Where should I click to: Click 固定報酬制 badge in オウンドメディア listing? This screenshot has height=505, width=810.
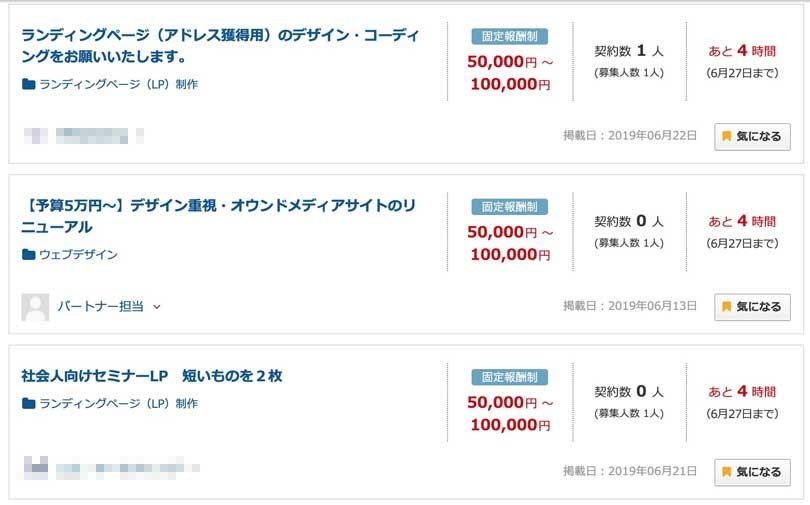click(510, 207)
